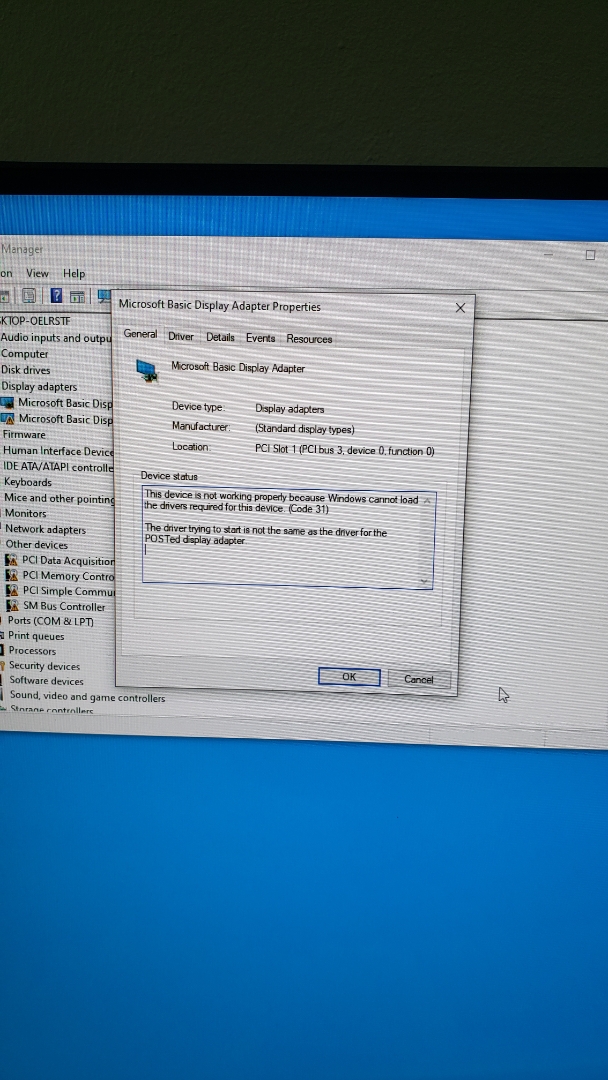Click inside the Device status text box

pyautogui.click(x=288, y=539)
